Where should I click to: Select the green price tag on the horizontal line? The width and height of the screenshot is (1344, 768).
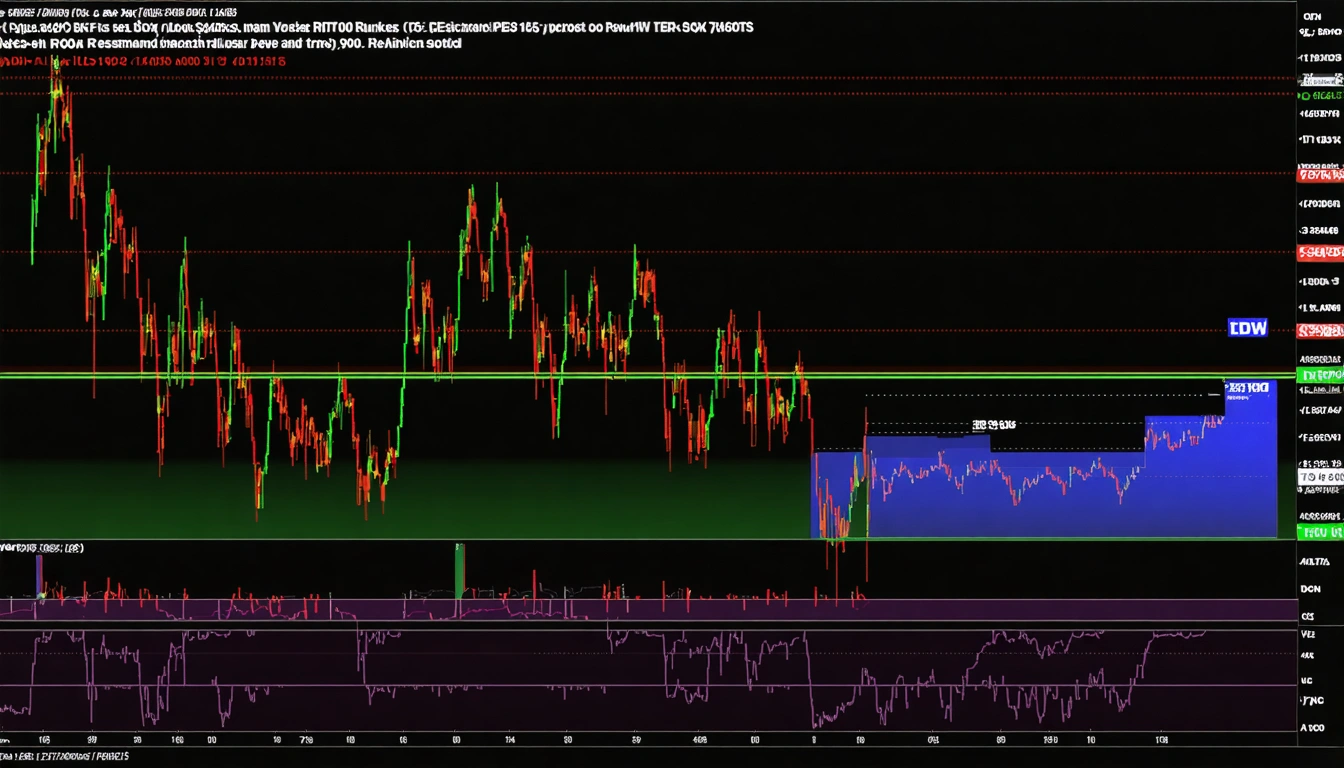(1319, 375)
